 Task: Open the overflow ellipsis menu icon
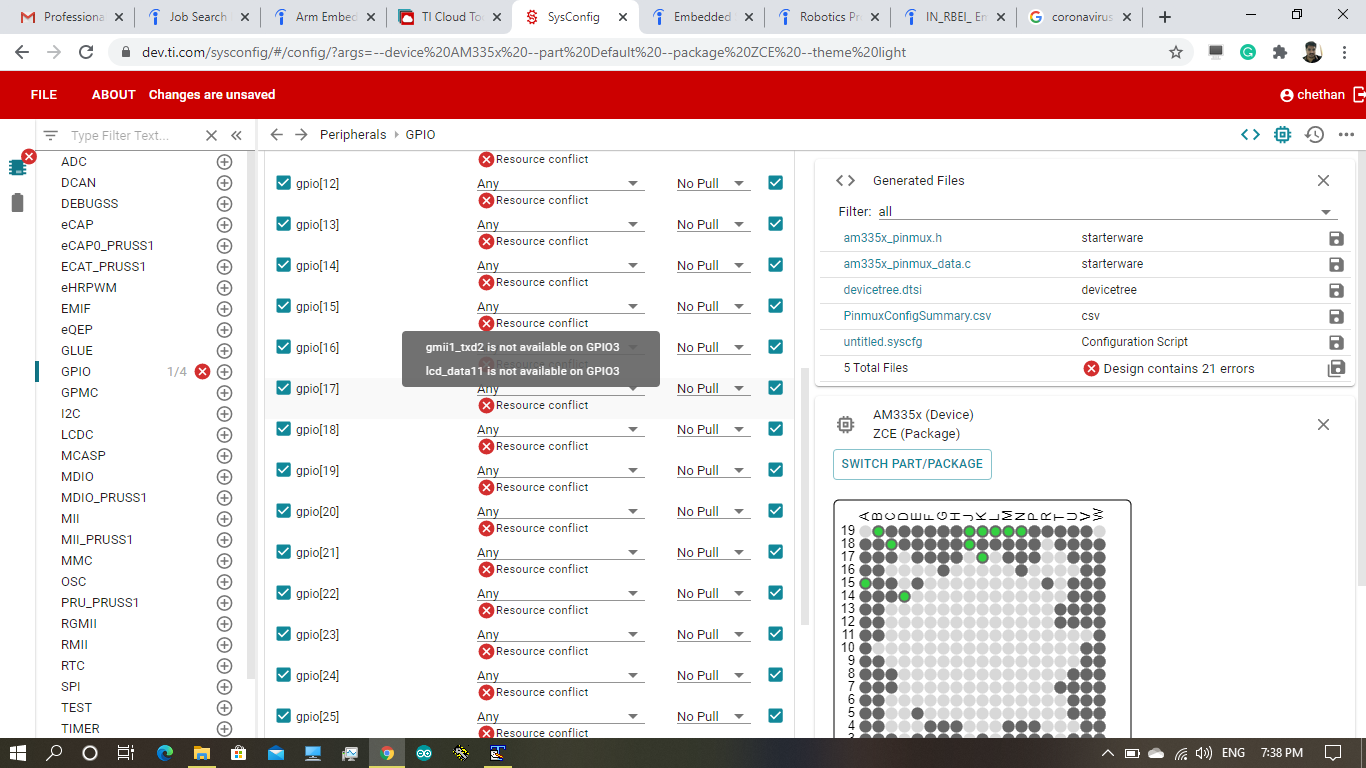coord(1345,133)
